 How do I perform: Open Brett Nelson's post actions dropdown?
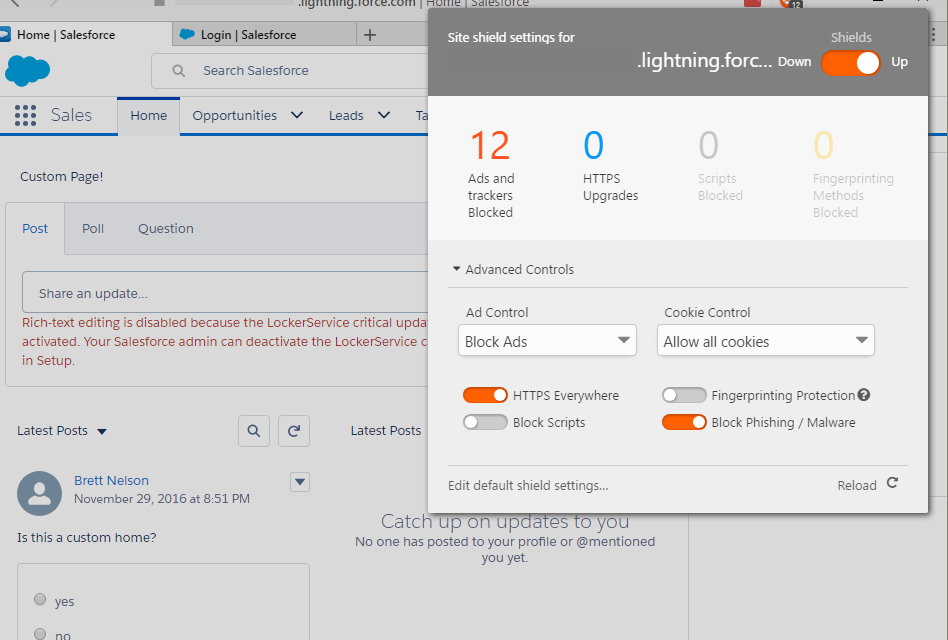point(300,482)
